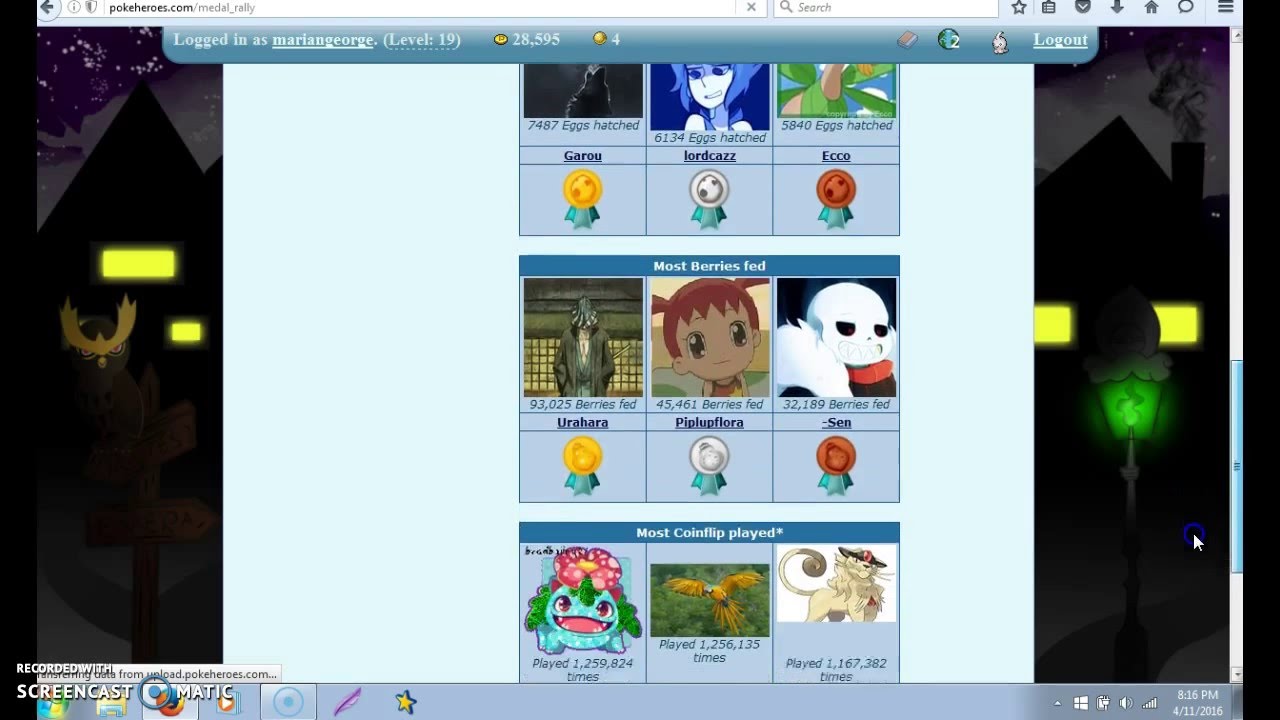Open the globe notifications icon showing 2
Image resolution: width=1280 pixels, height=720 pixels.
click(949, 40)
